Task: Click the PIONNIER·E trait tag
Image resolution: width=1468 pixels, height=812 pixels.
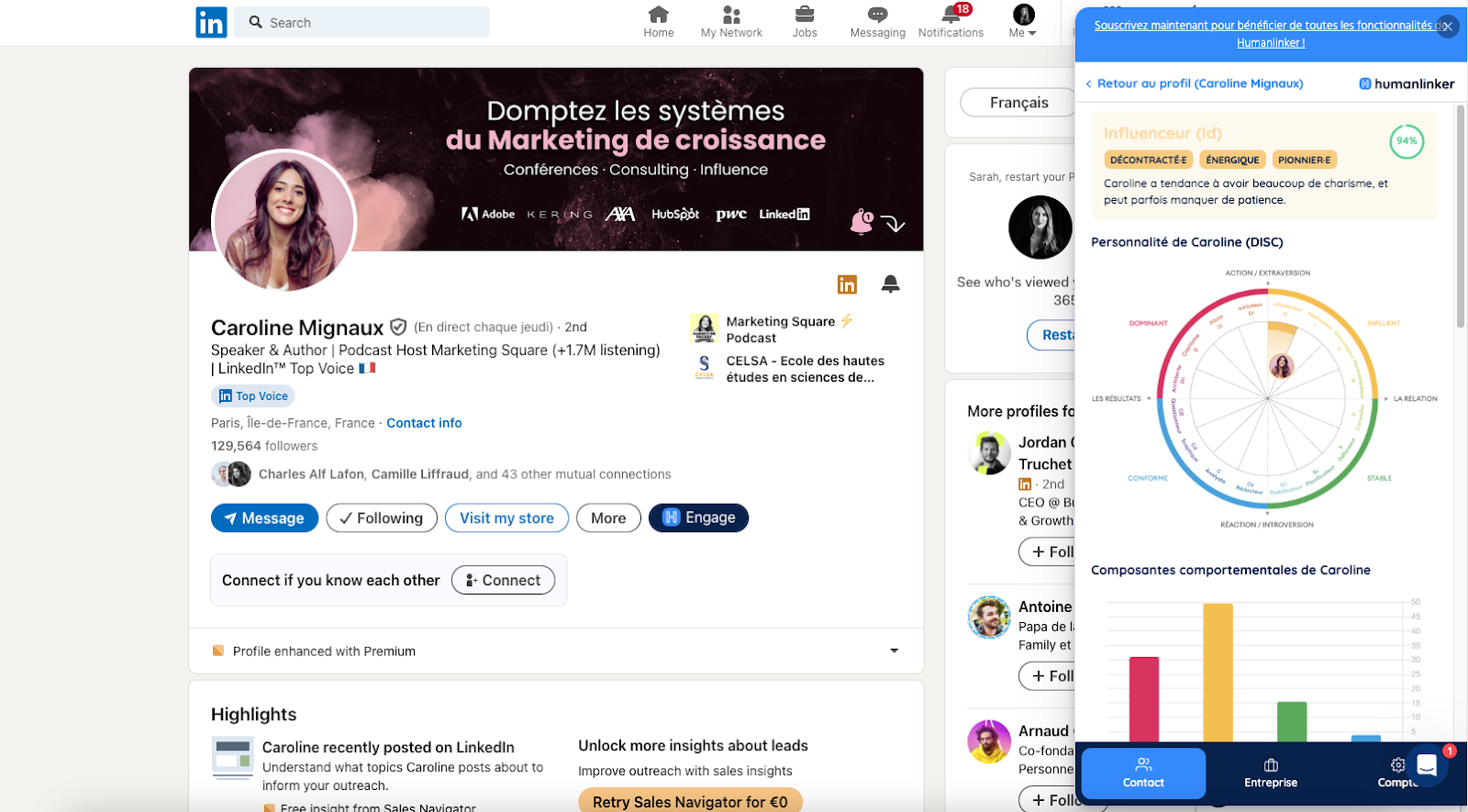Action: coord(1304,160)
